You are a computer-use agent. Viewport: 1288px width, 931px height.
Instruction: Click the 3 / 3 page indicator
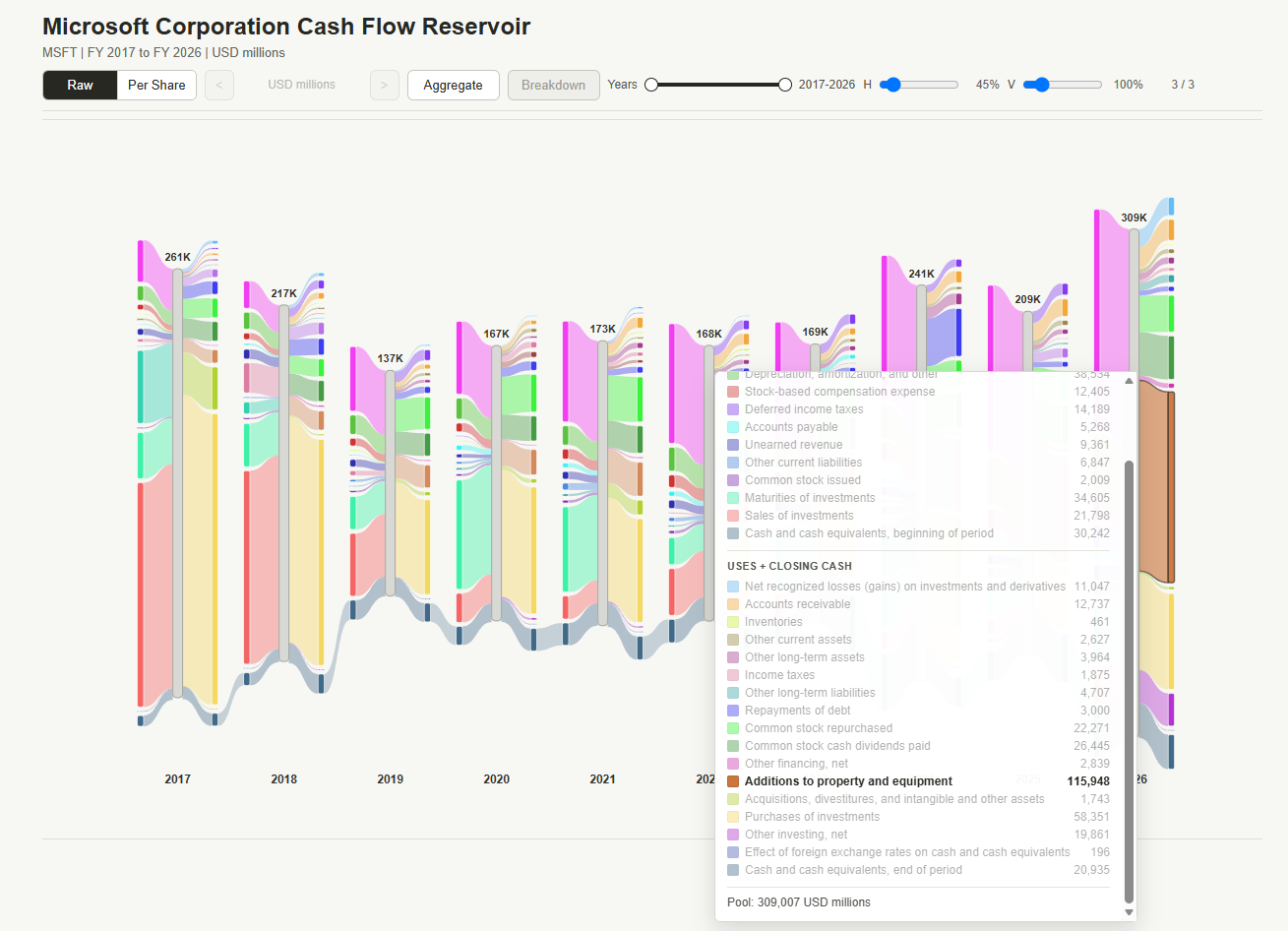click(x=1183, y=85)
